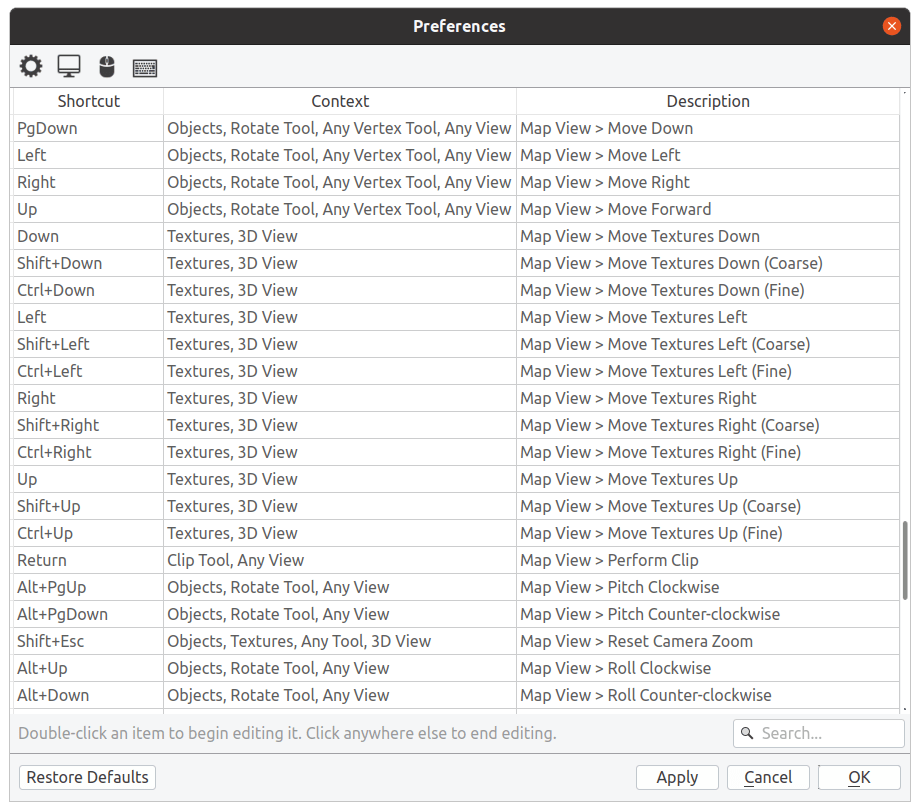Select the Keyboard shortcuts icon
The image size is (920, 811).
[145, 68]
